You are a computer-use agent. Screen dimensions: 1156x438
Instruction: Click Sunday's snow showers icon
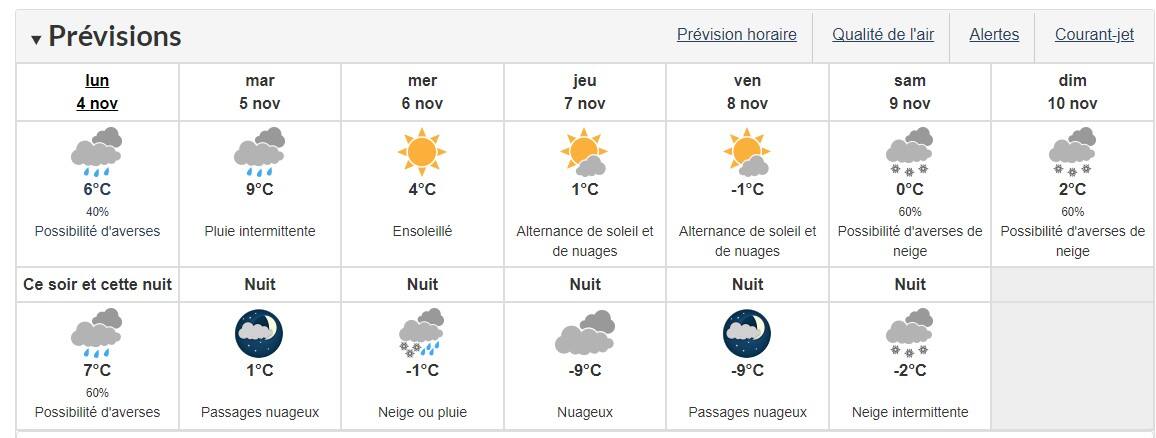click(x=1072, y=152)
